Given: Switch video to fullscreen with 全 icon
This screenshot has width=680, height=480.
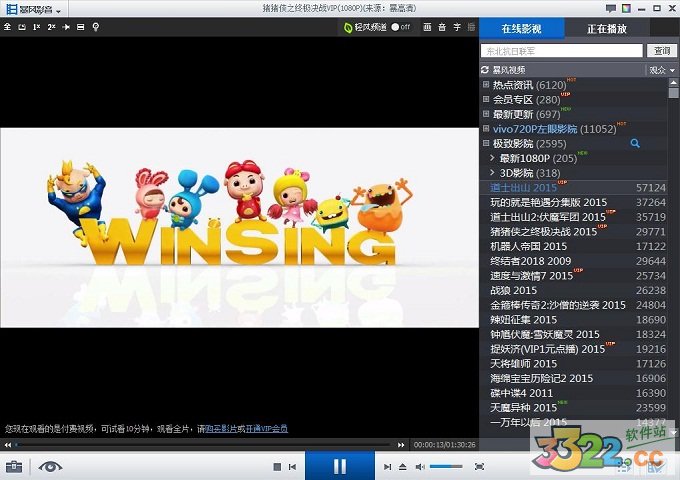Looking at the screenshot, I should (x=7, y=27).
